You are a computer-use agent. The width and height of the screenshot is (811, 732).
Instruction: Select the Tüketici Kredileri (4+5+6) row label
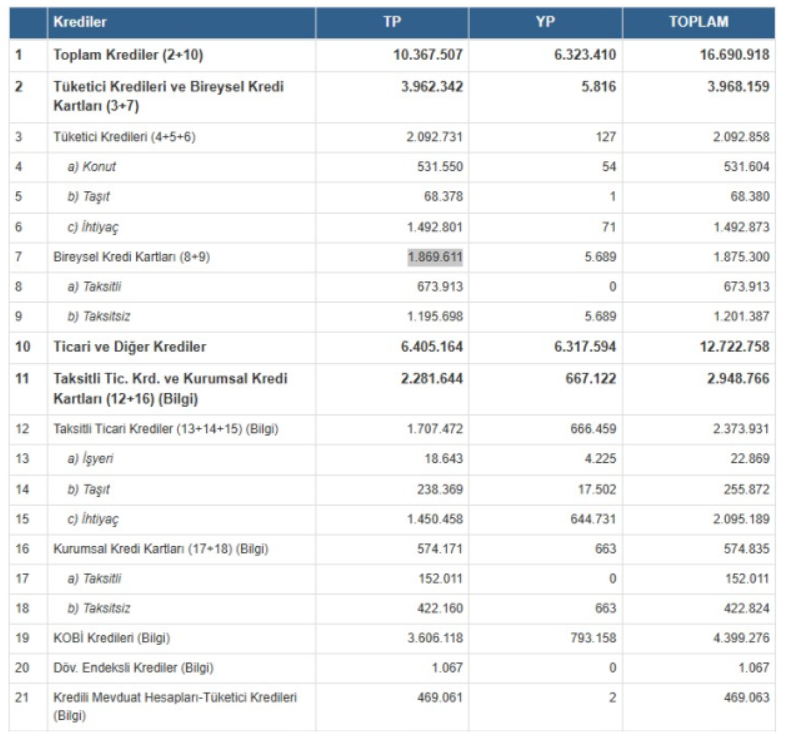click(124, 137)
